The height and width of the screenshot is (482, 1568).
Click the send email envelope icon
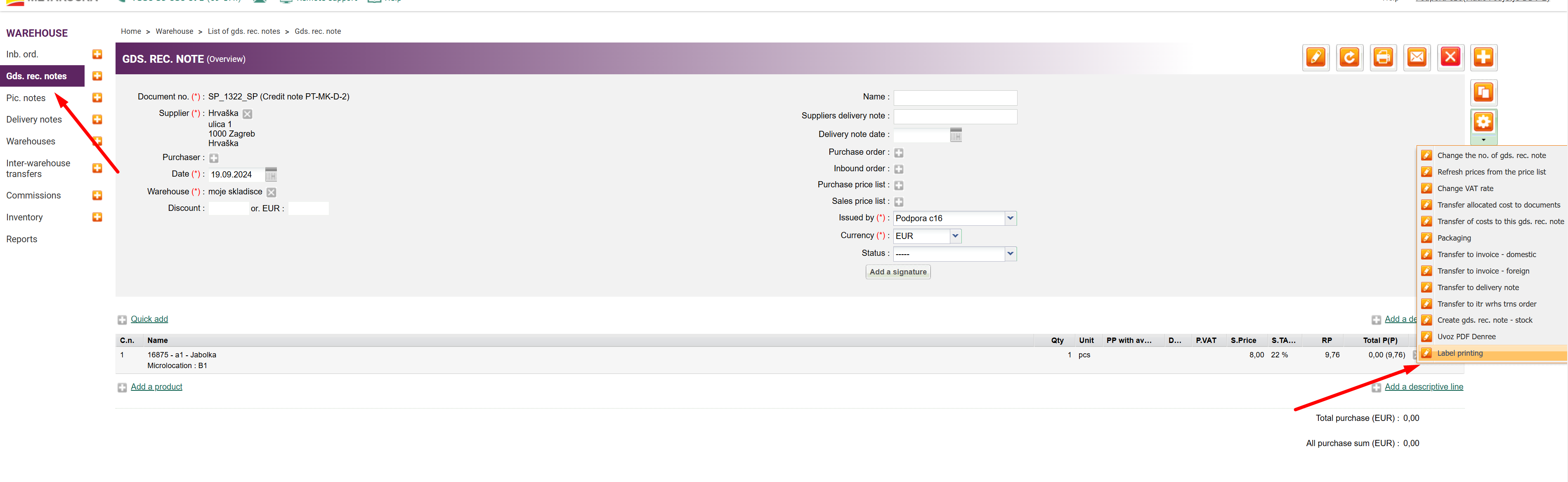(1417, 58)
